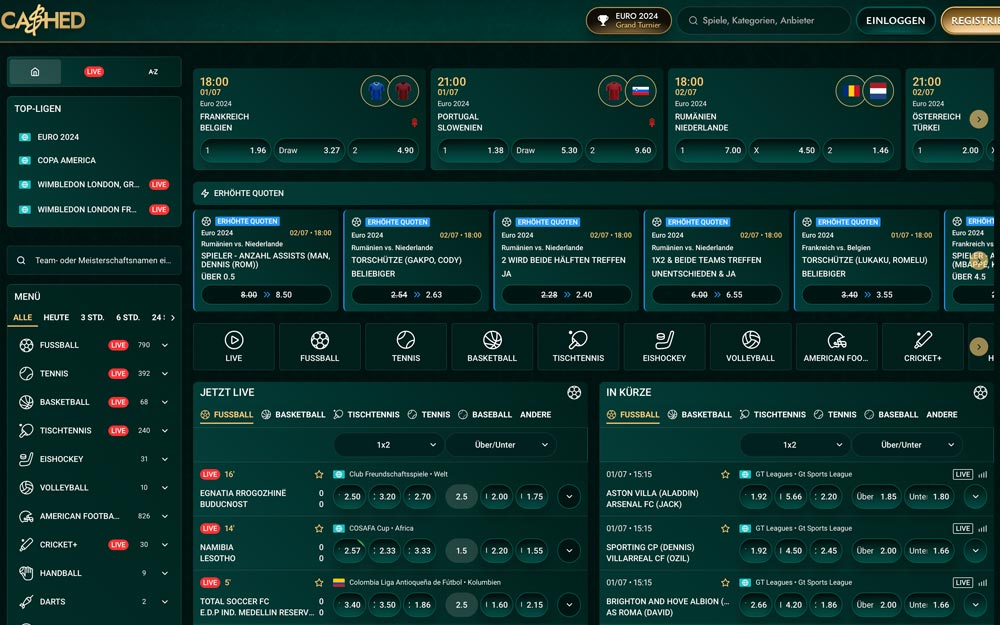Viewport: 1000px width, 625px height.
Task: Click the Cashed logo
Action: pyautogui.click(x=43, y=20)
